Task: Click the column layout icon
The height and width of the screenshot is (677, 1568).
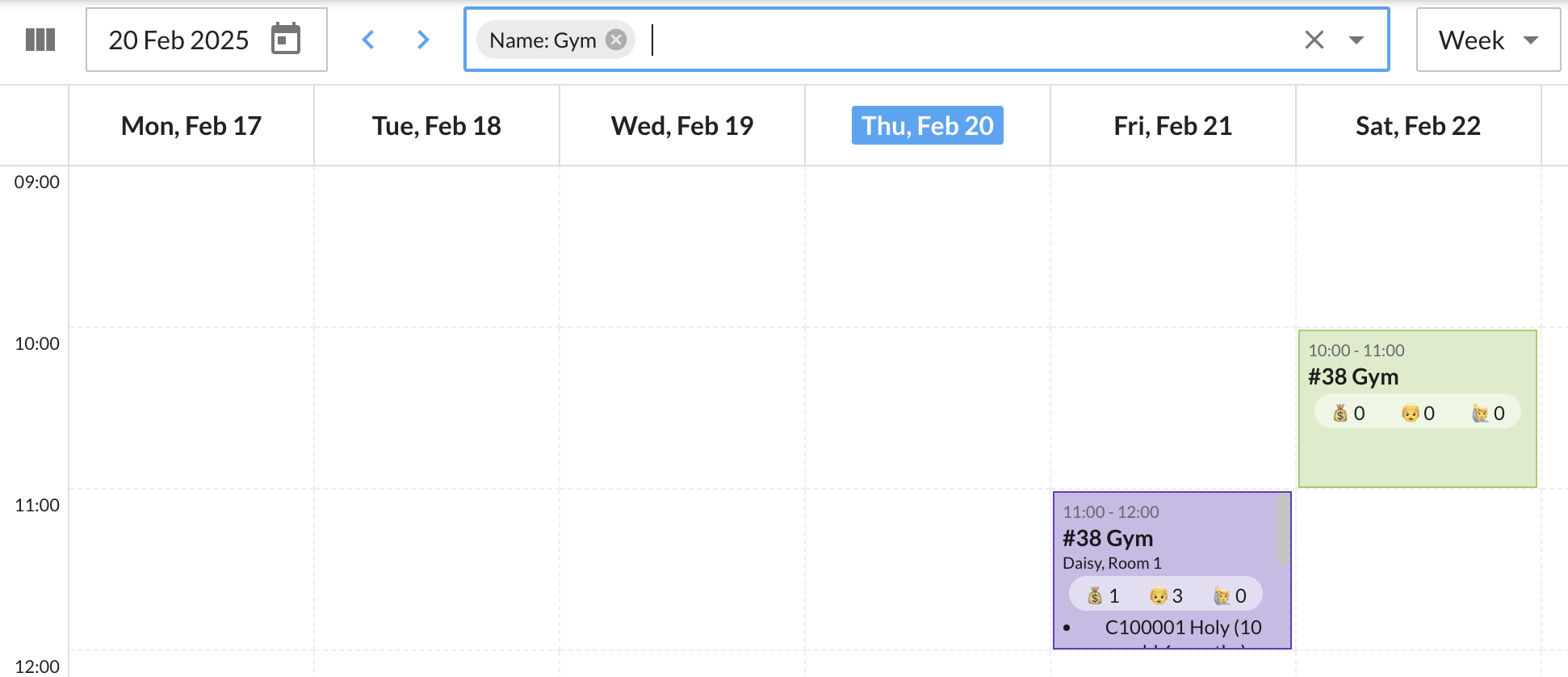Action: pyautogui.click(x=40, y=40)
